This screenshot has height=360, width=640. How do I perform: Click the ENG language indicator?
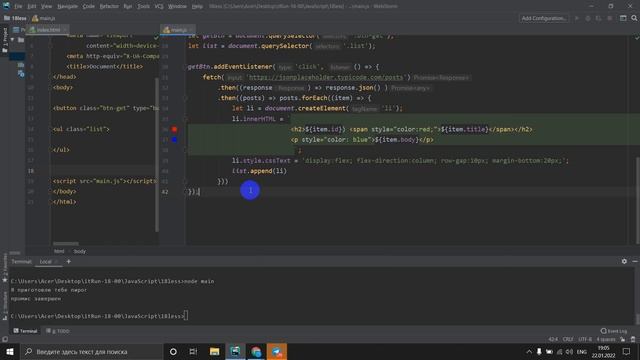point(582,352)
